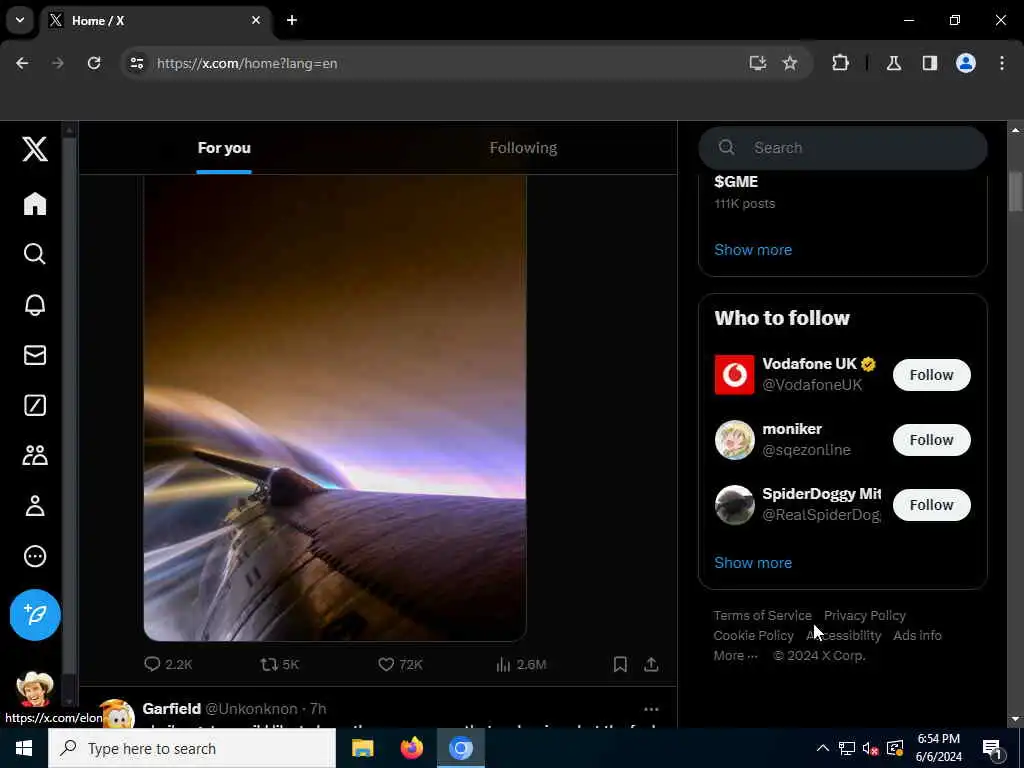Show hidden system tray icons
Image resolution: width=1024 pixels, height=768 pixels.
[x=823, y=748]
